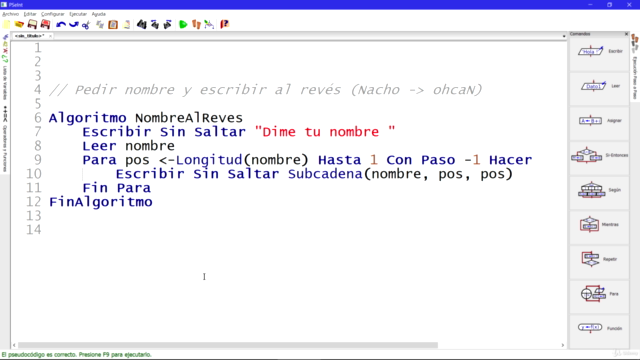Viewport: 640px width, 360px height.
Task: Place cursor in the comment on line 4
Action: [266, 90]
